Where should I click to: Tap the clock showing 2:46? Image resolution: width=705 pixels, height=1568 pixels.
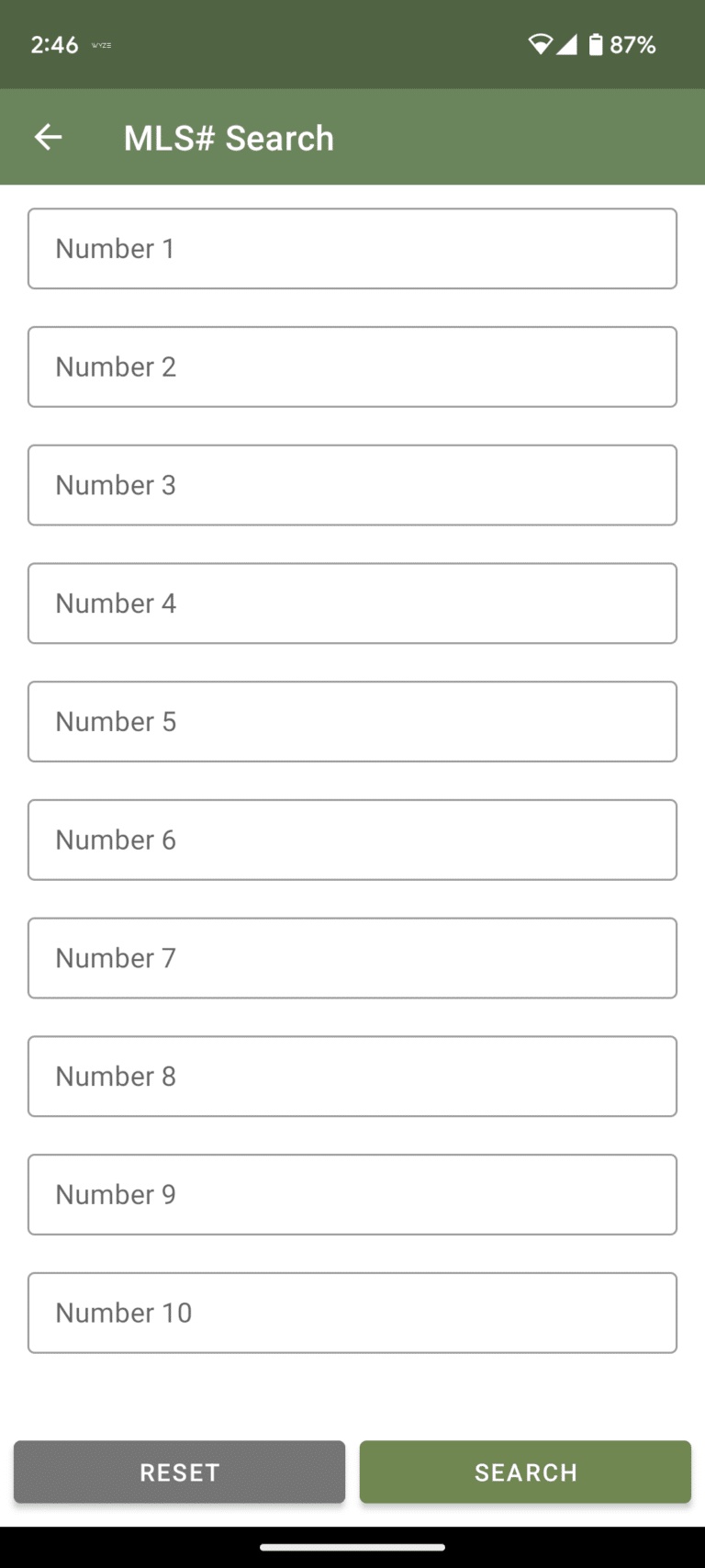click(x=54, y=45)
